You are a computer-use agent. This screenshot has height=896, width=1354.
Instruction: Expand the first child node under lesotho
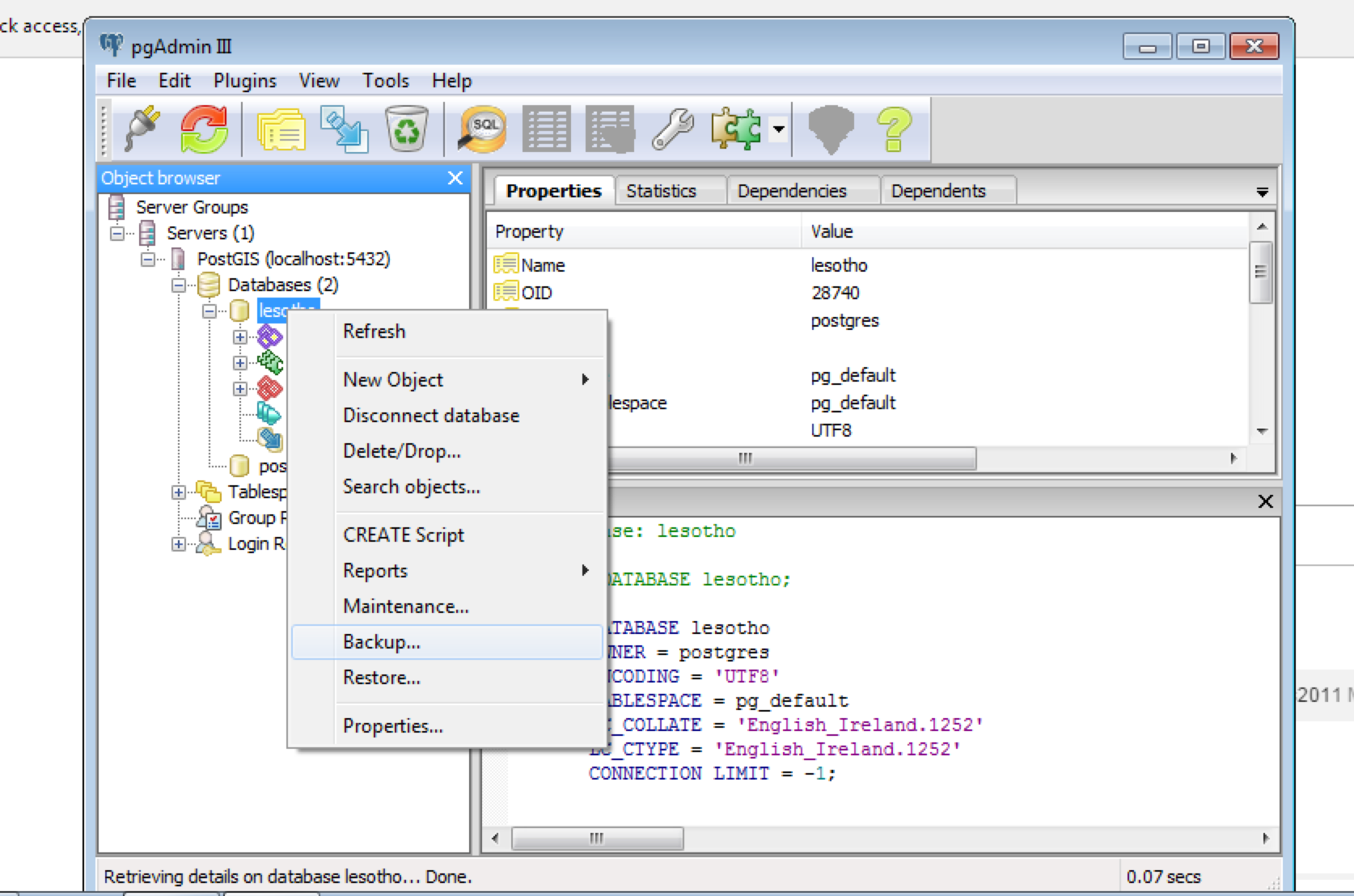coord(240,336)
